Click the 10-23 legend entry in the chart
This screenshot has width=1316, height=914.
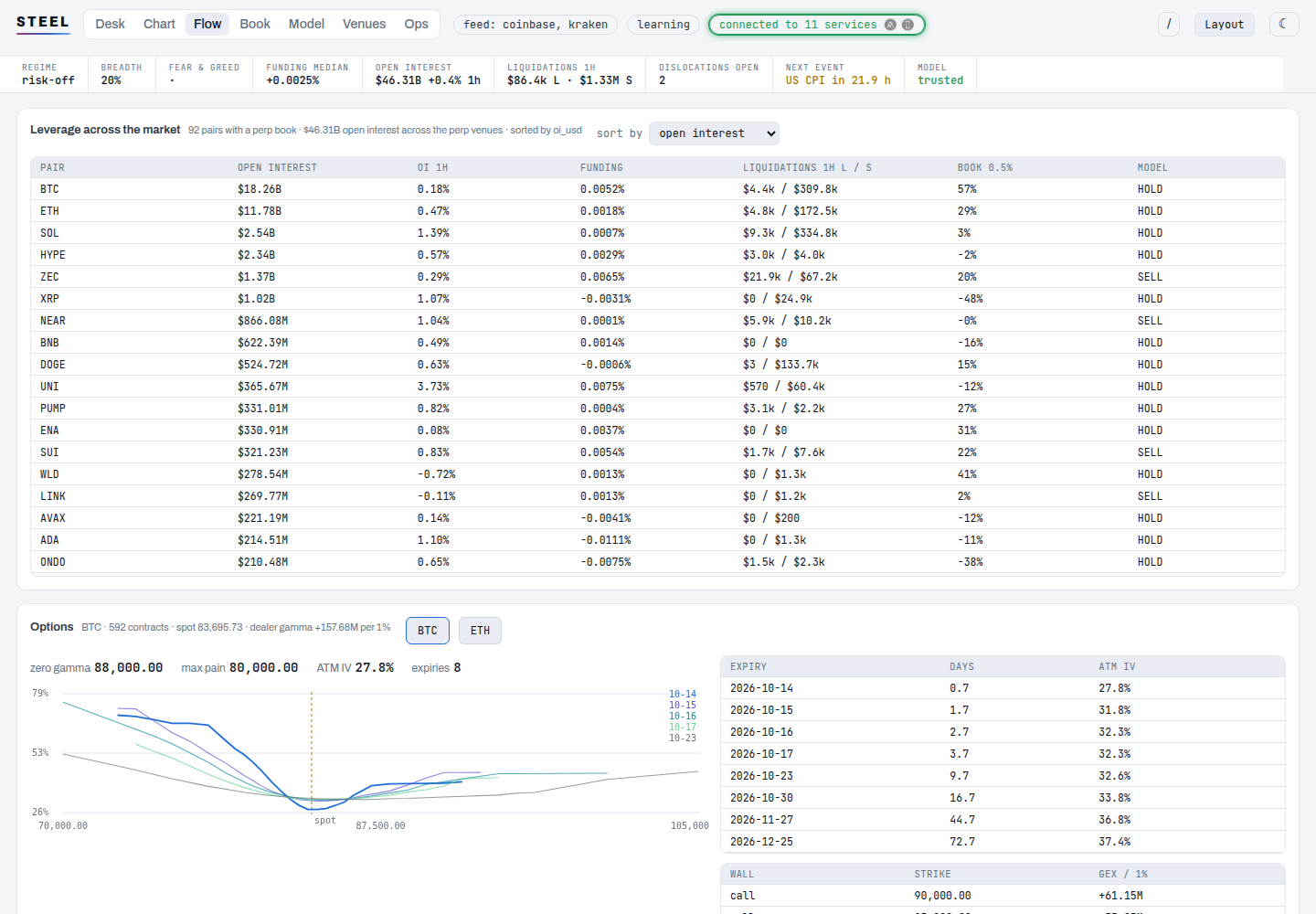682,739
